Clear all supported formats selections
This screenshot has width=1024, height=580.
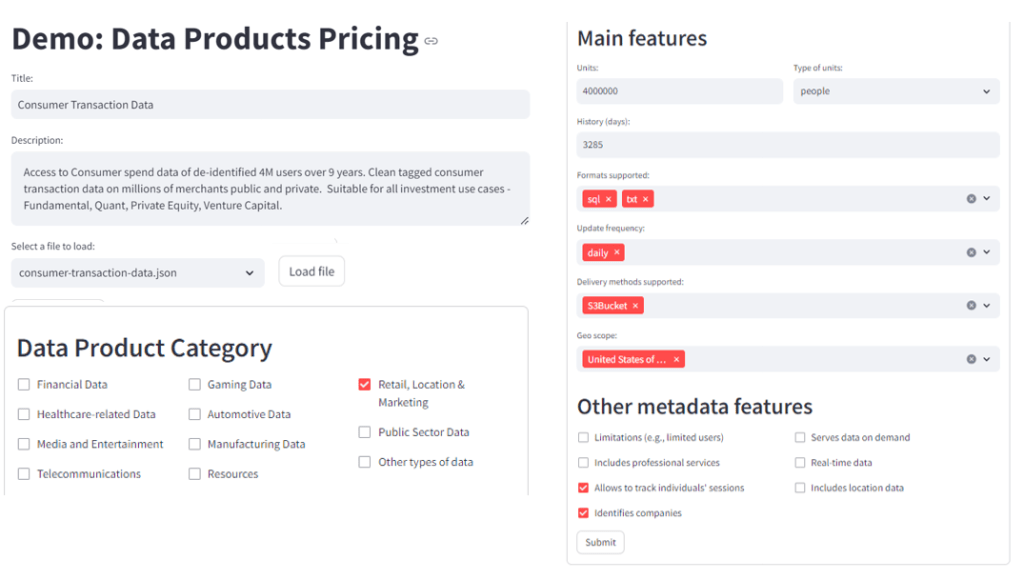[x=971, y=199]
